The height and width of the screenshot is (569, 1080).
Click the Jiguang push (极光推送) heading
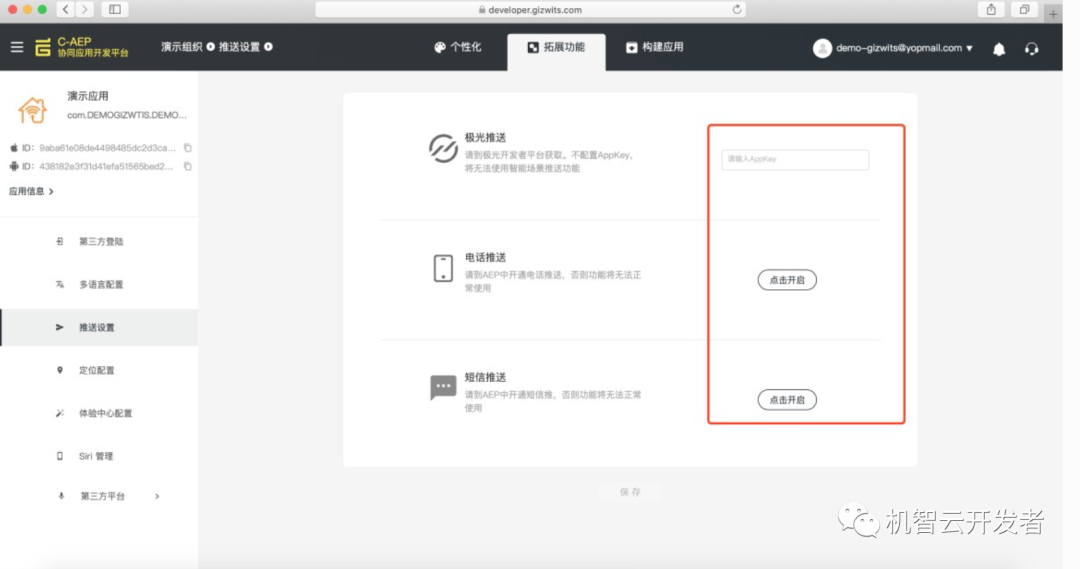coord(486,138)
